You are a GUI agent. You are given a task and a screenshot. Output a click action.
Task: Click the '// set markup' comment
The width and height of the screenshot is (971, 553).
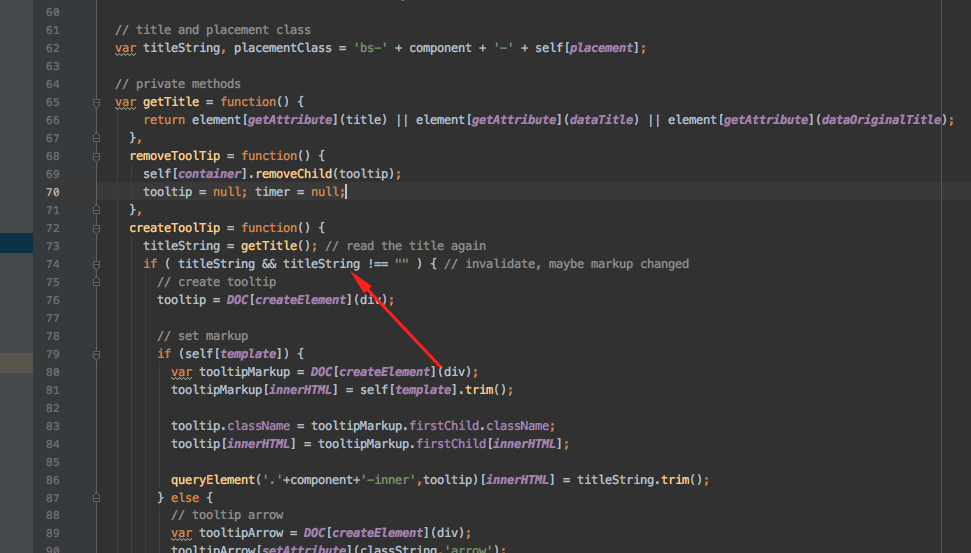tap(202, 336)
